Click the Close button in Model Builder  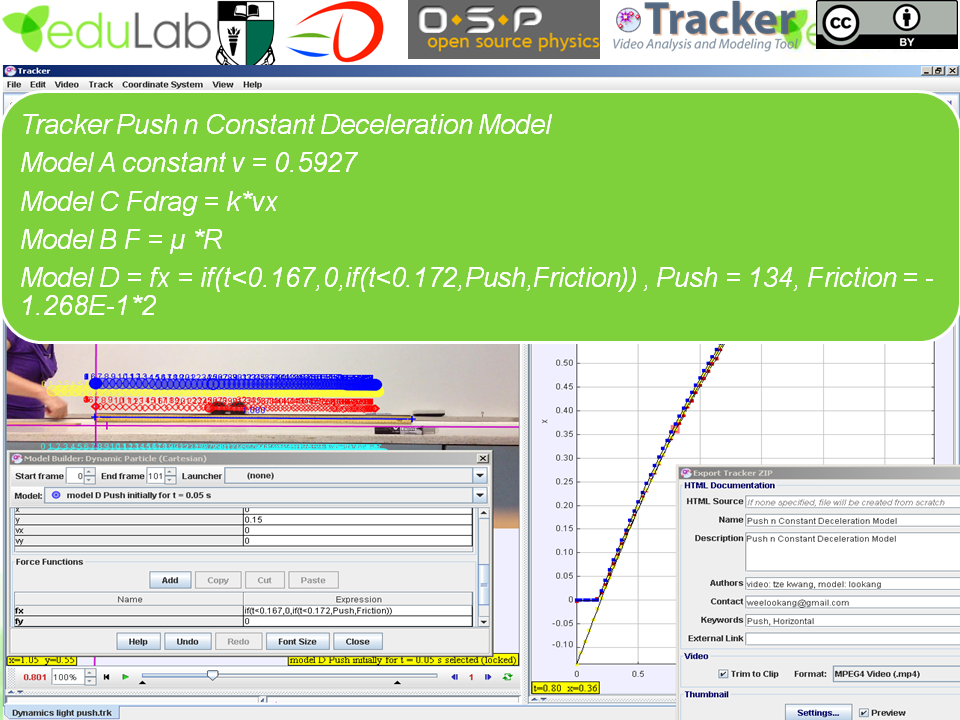(x=358, y=641)
